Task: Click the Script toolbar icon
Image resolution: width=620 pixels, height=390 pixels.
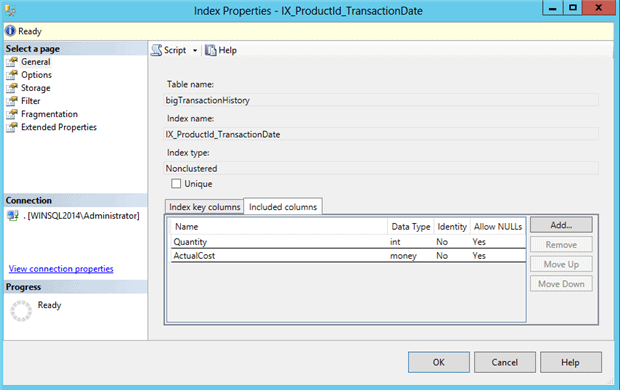Action: [157, 50]
